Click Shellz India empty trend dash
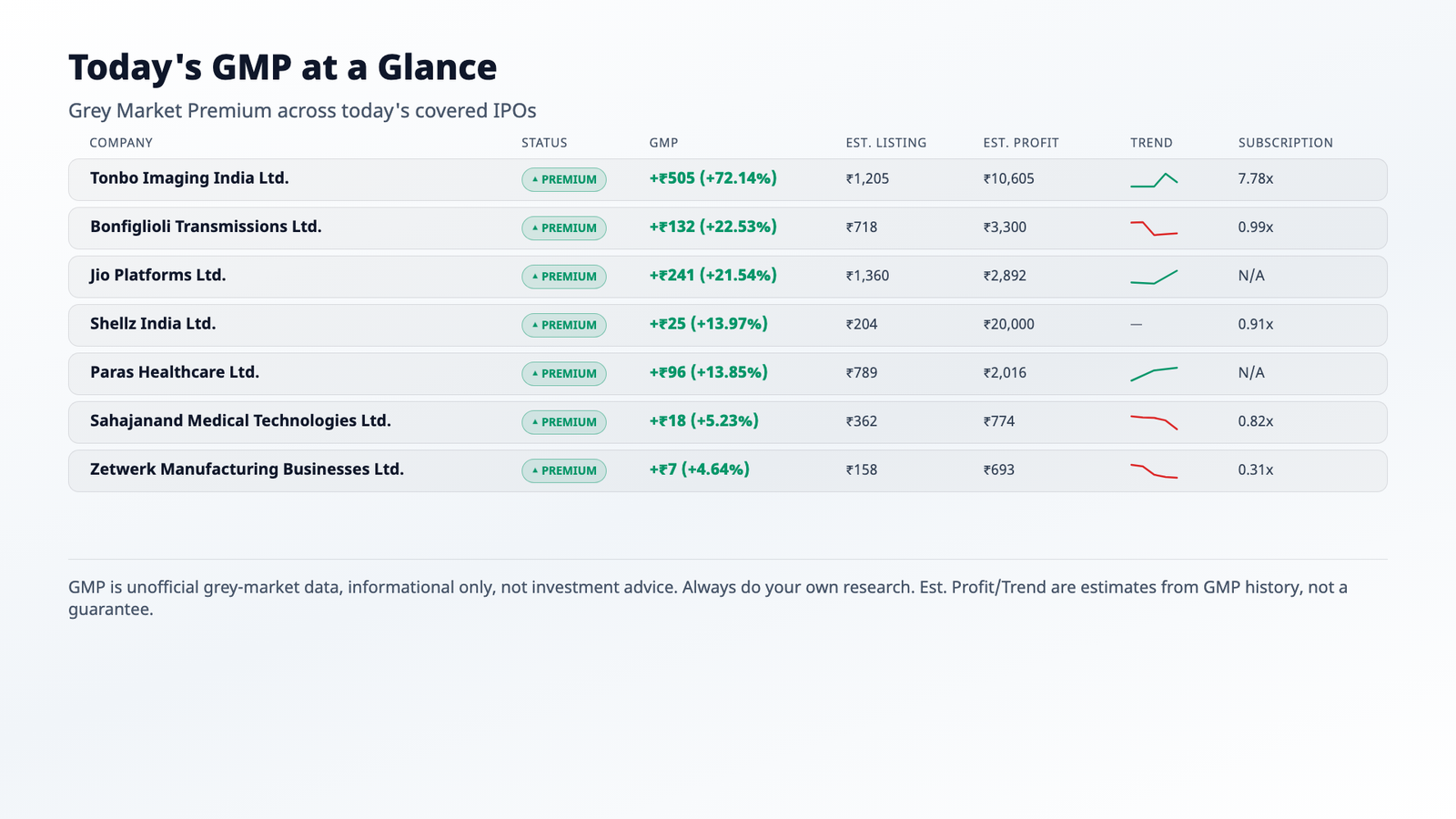This screenshot has height=819, width=1456. point(1136,325)
